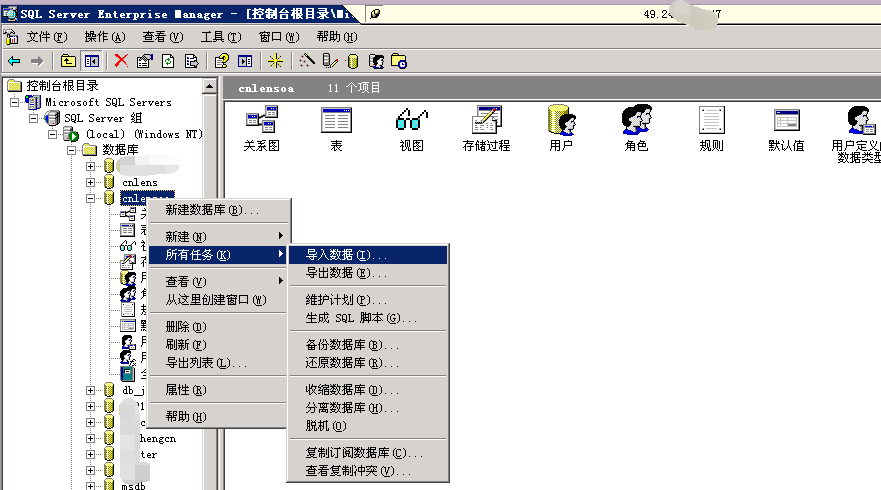Choose 删除(D) in context menu
The width and height of the screenshot is (881, 490).
[219, 326]
